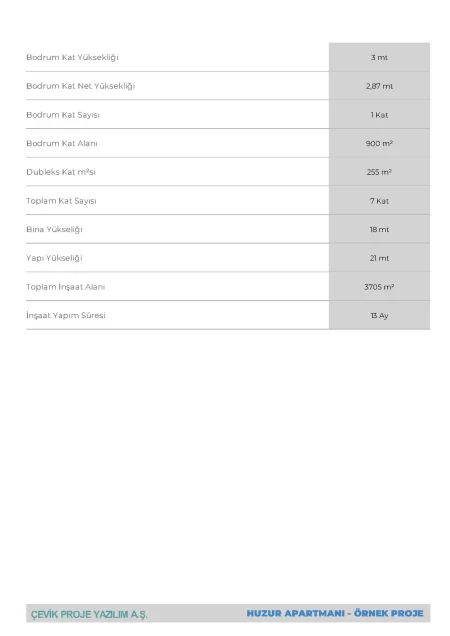This screenshot has width=450, height=636.
Task: Click the Toplam İnşaat Alanı label
Action: point(66,287)
